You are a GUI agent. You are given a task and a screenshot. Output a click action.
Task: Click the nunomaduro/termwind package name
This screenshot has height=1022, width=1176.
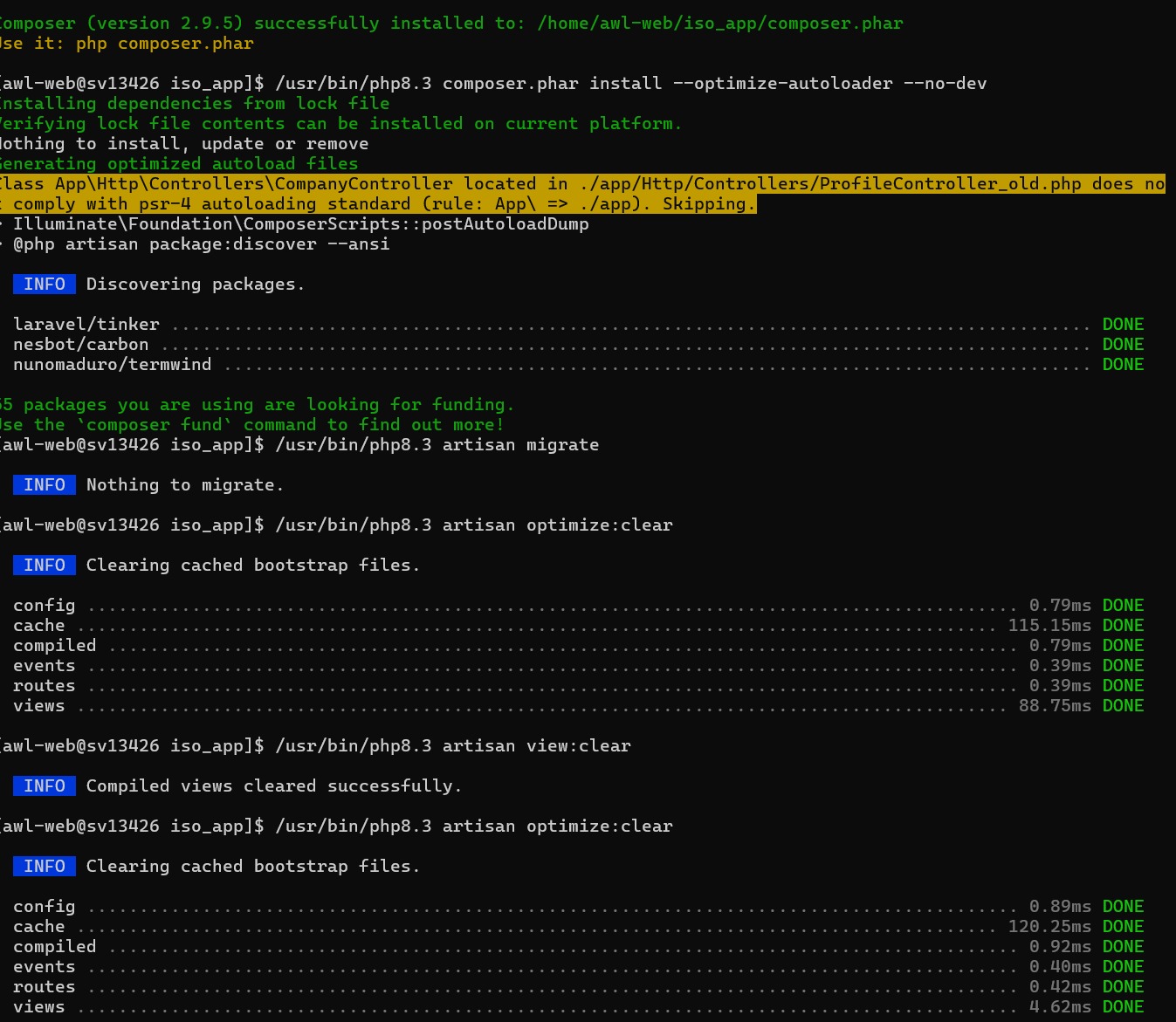(113, 365)
